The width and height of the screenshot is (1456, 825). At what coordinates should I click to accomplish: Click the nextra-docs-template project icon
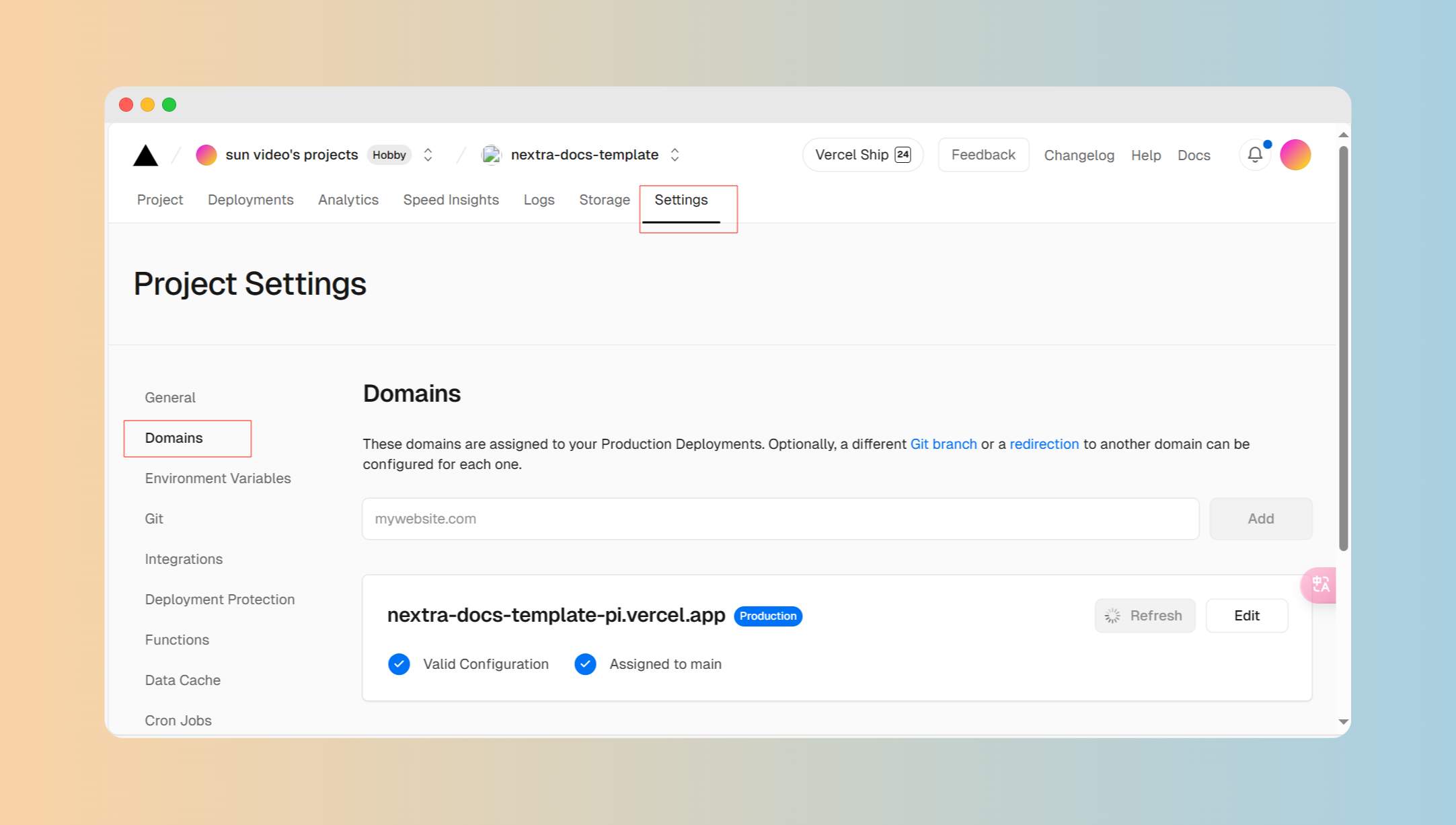(492, 155)
